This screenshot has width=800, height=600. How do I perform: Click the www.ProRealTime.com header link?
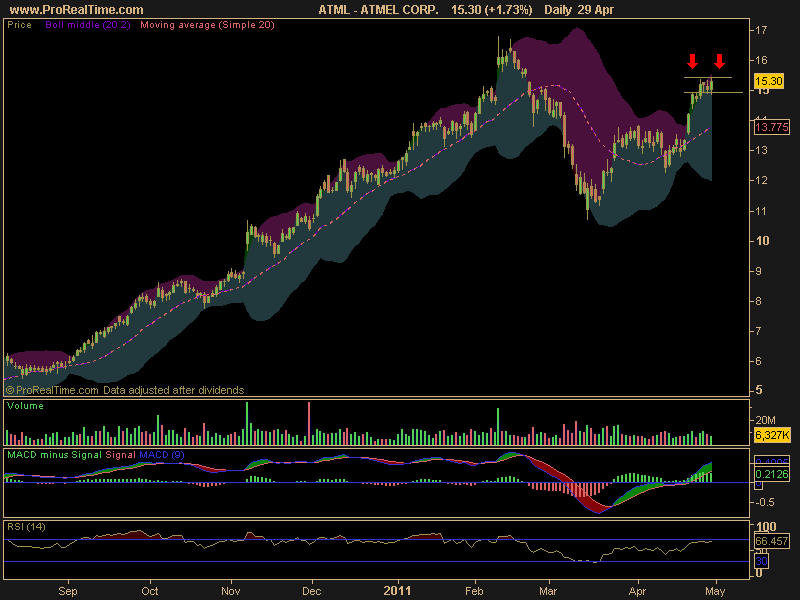coord(76,10)
